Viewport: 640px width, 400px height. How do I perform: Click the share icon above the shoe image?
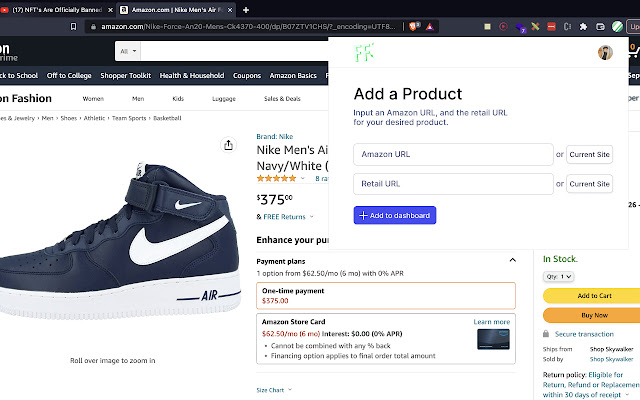[x=228, y=145]
